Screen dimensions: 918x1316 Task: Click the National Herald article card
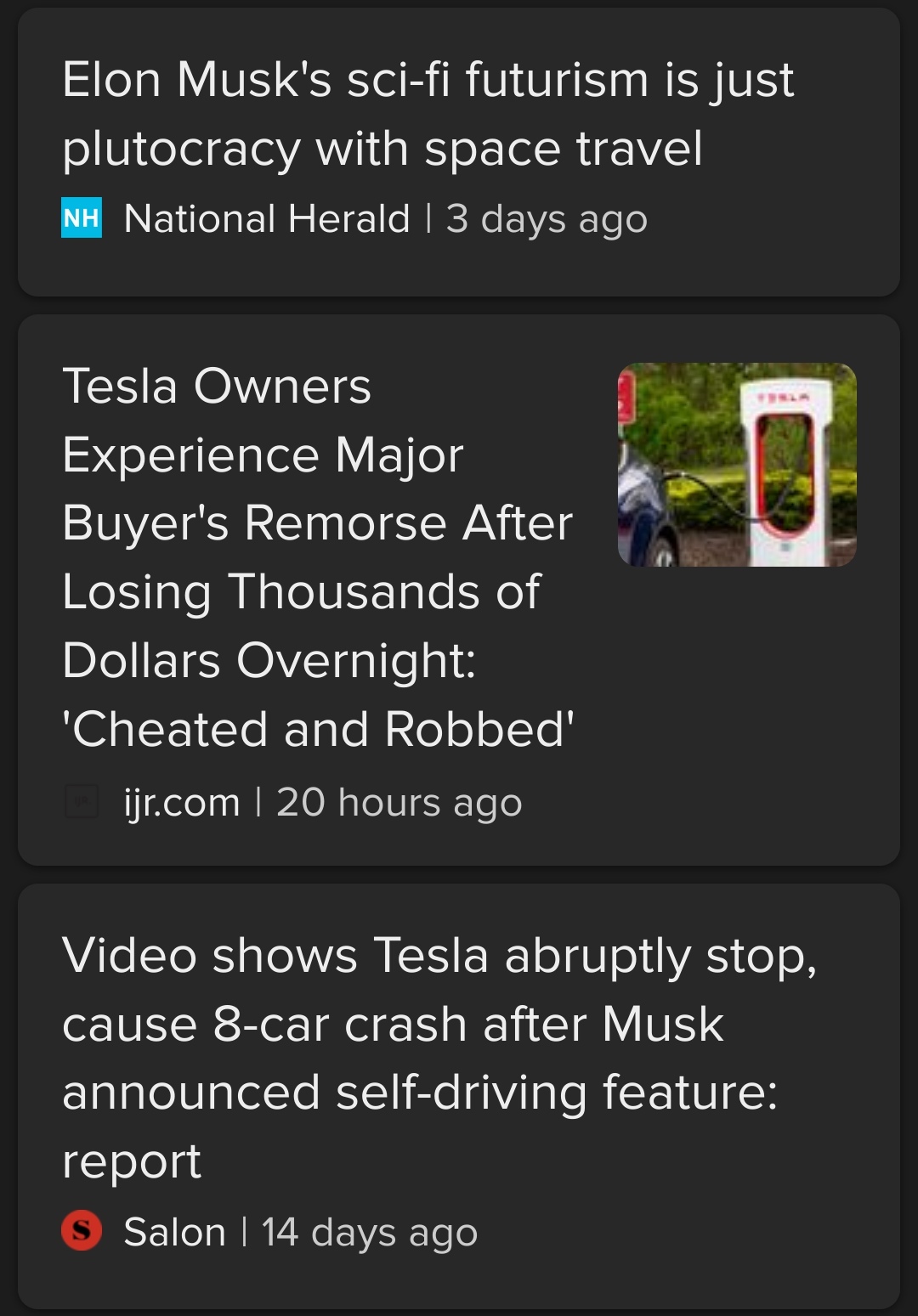pos(459,149)
